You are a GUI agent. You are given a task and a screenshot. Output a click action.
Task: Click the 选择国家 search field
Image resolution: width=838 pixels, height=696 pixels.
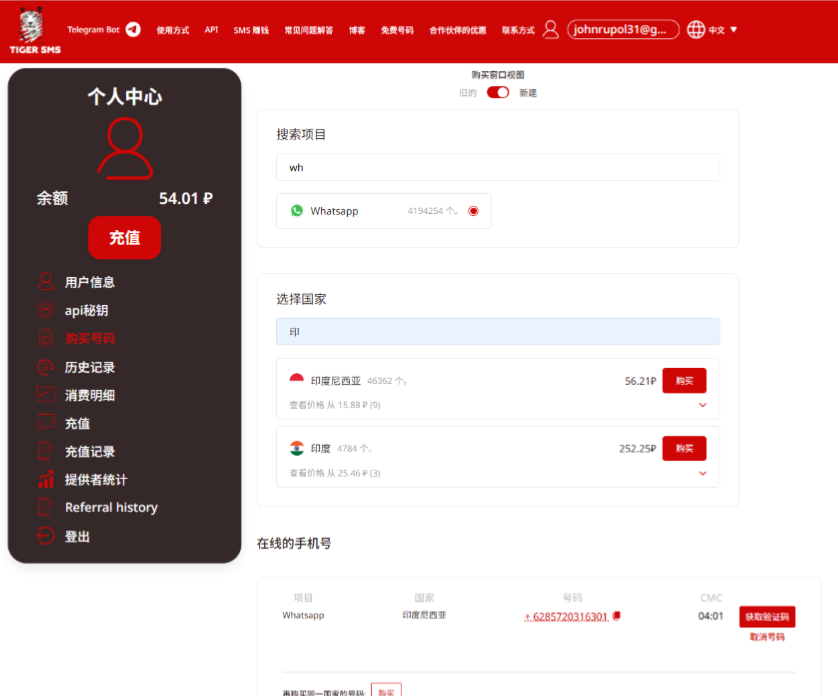point(498,331)
